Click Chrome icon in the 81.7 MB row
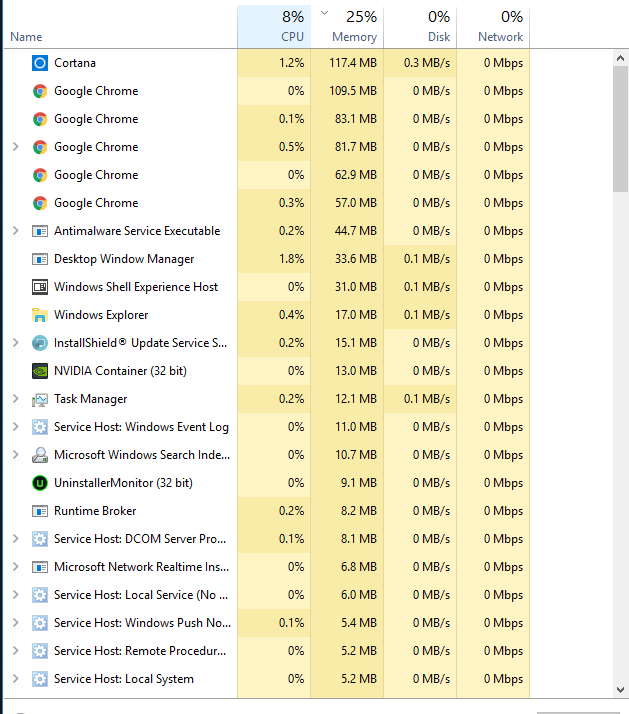The width and height of the screenshot is (629, 714). pyautogui.click(x=40, y=147)
